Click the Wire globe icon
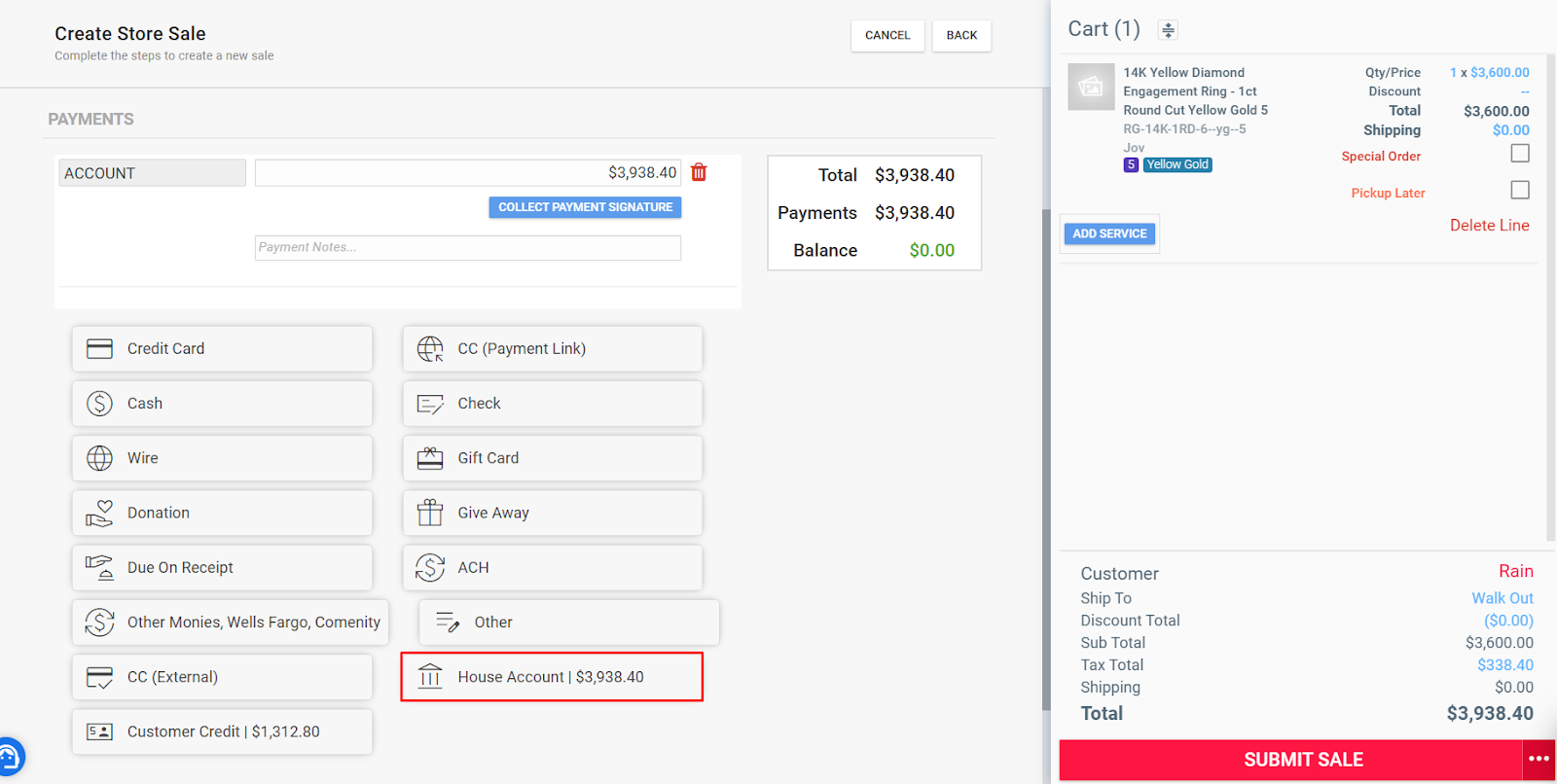The image size is (1557, 784). [99, 458]
